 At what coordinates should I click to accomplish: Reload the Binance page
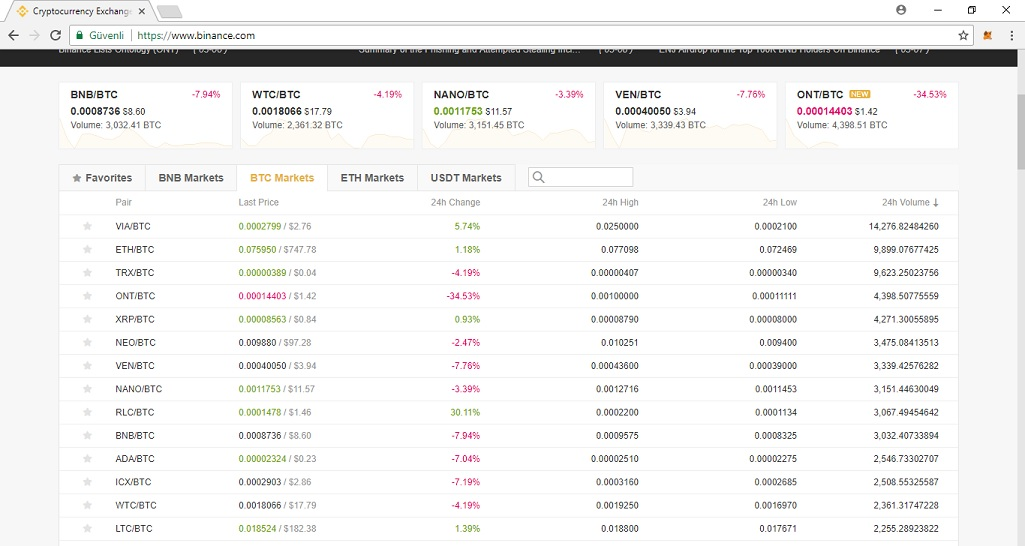[56, 35]
